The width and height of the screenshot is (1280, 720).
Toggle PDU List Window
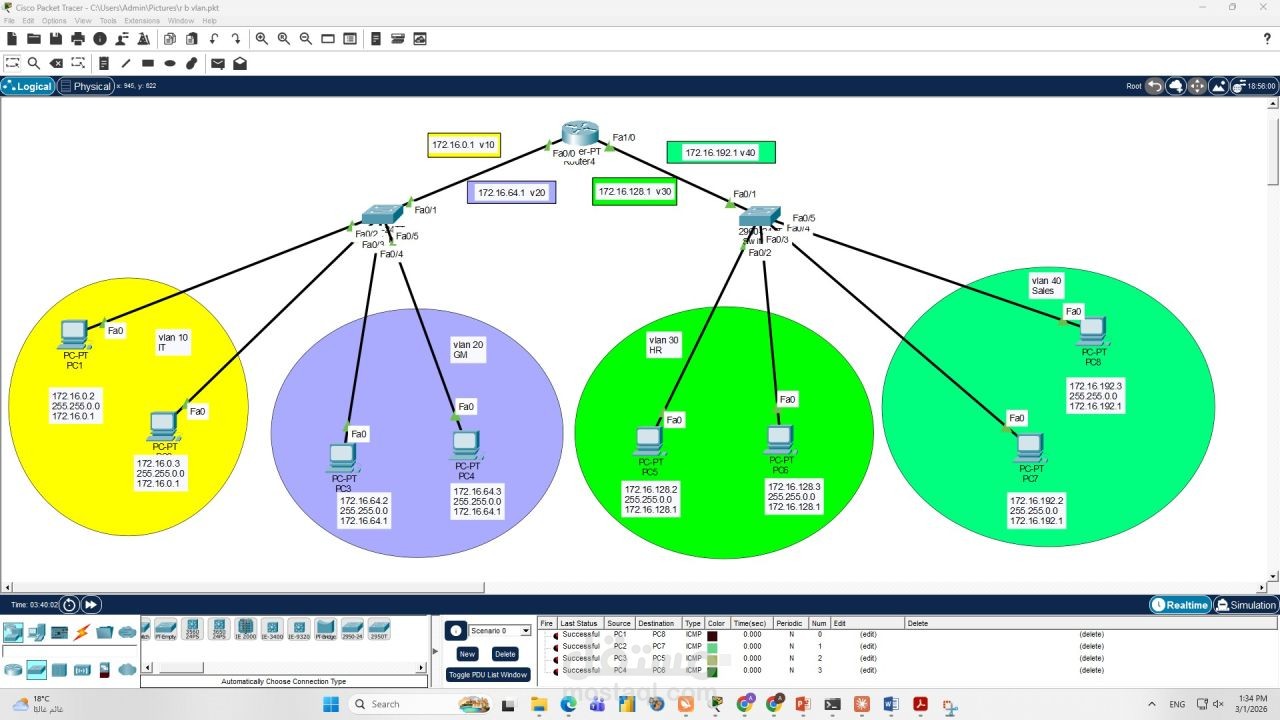pos(489,674)
